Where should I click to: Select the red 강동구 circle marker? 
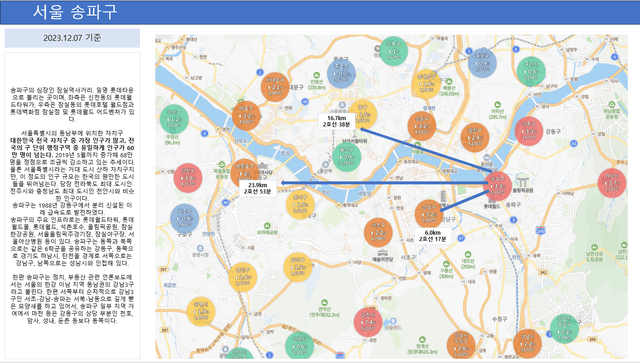pos(529,131)
